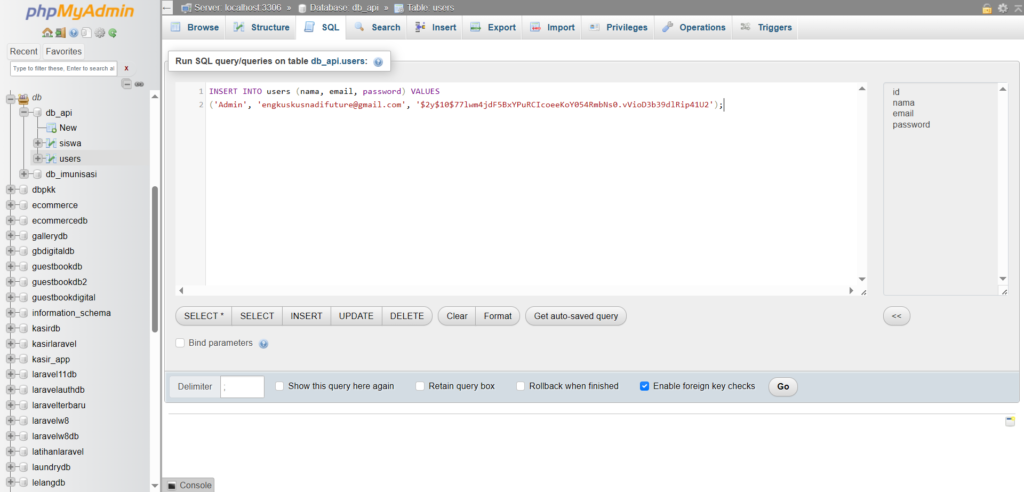Open phpMyAdmin documentation blue help icon

tap(73, 33)
